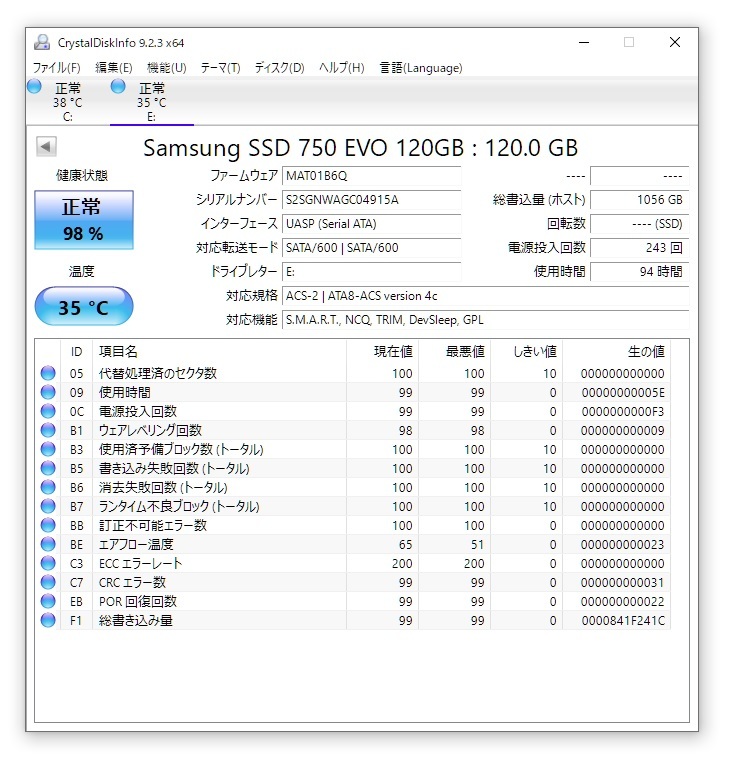Open the ファイル(F) menu

coord(57,68)
